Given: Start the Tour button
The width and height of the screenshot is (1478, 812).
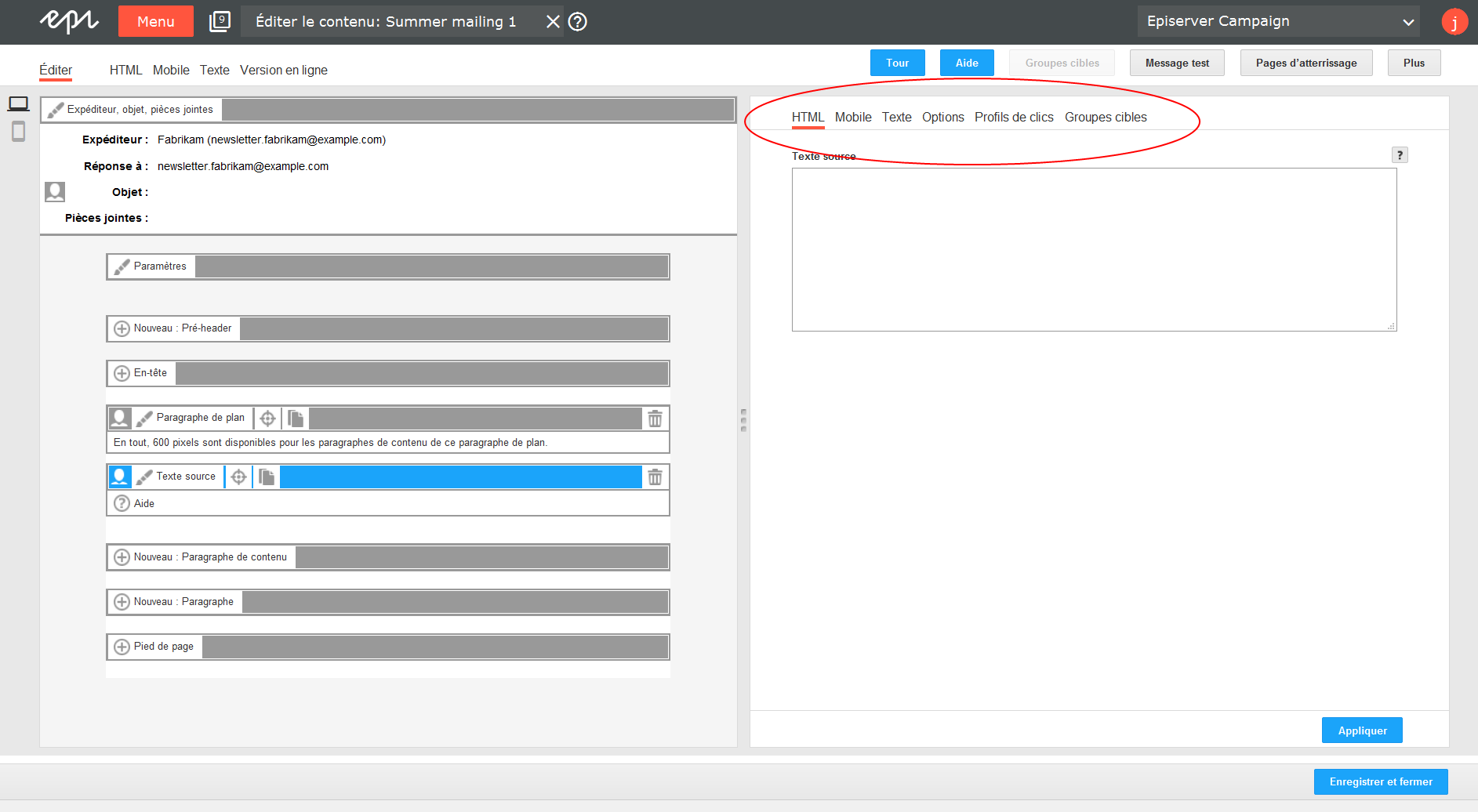Looking at the screenshot, I should pos(898,63).
